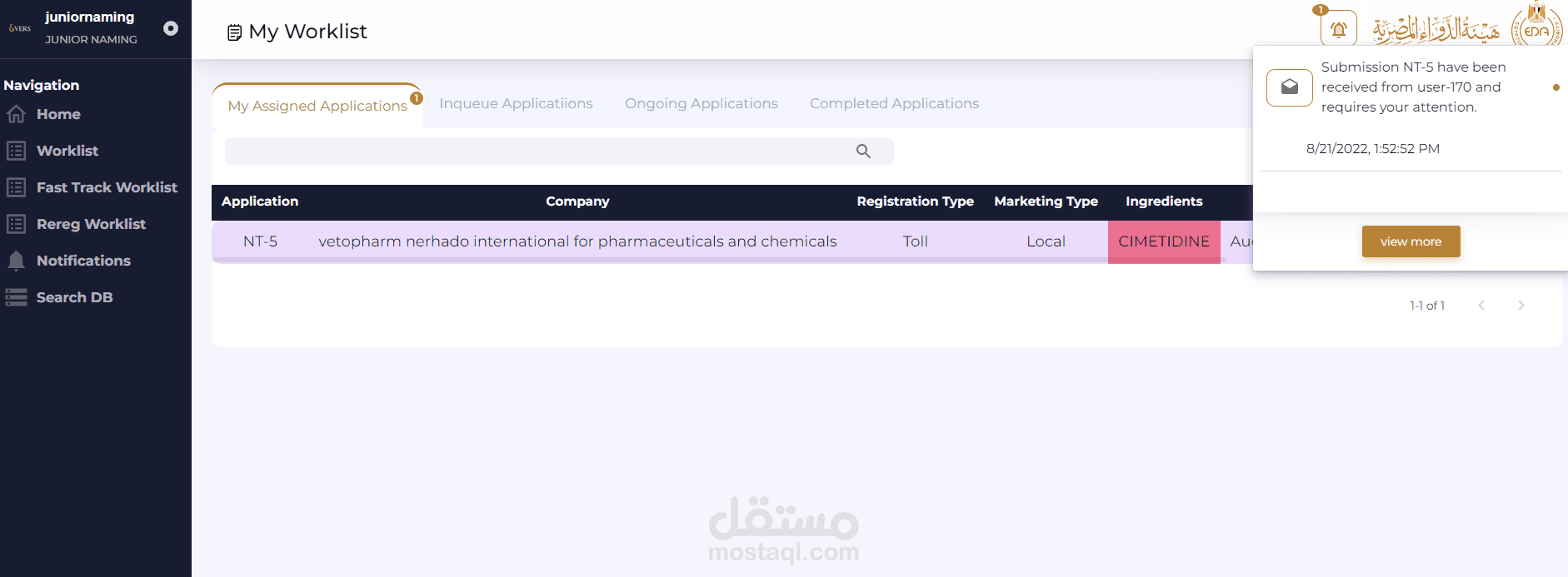Go to next page chevron
Screen dimensions: 1568x577
coord(1521,306)
